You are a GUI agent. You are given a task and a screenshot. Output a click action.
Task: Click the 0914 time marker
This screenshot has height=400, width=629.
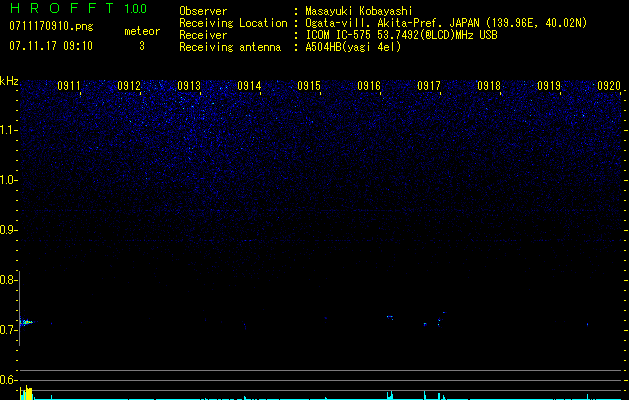click(249, 86)
